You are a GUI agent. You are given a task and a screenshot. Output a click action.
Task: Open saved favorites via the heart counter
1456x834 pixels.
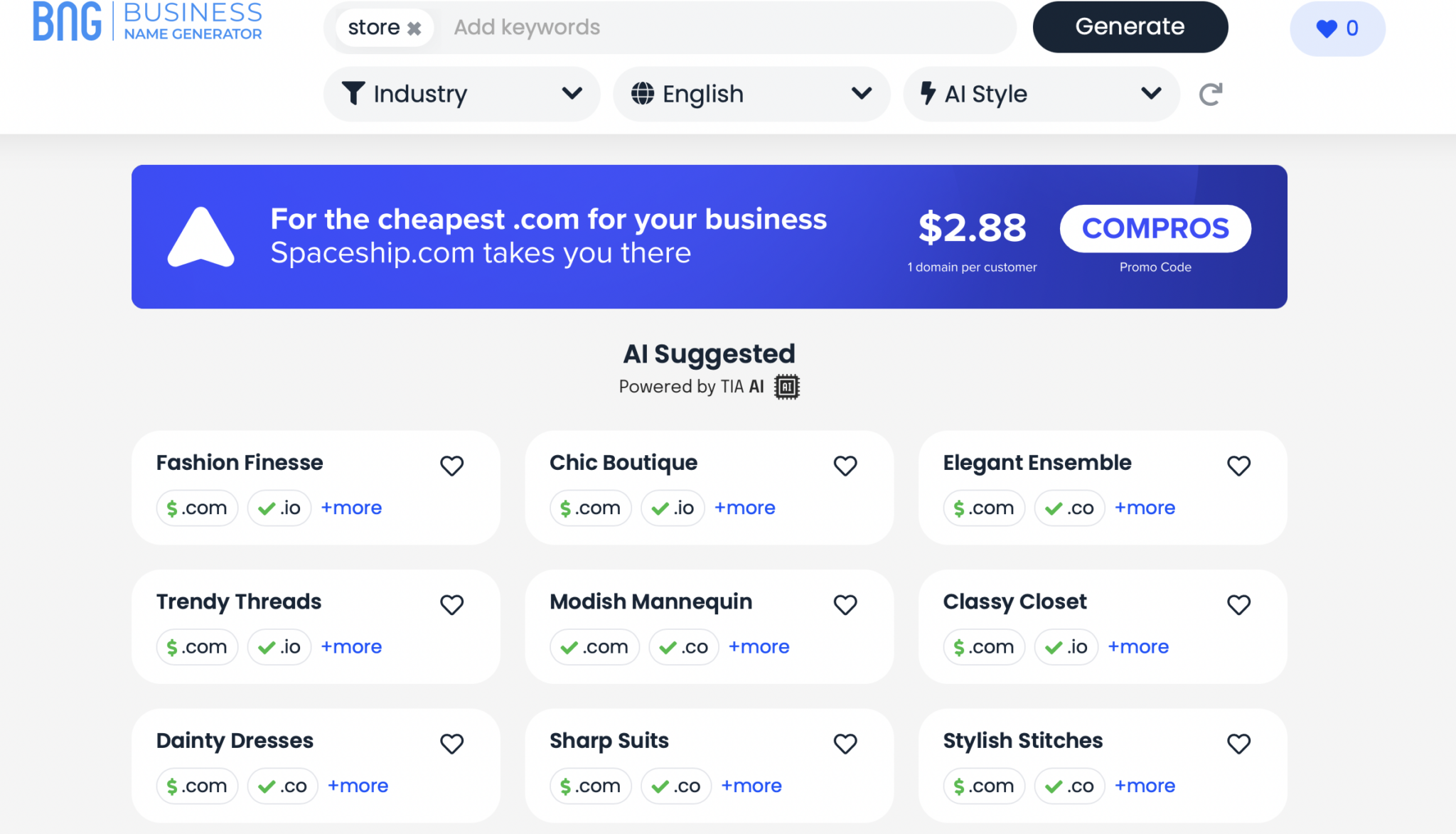coord(1337,28)
